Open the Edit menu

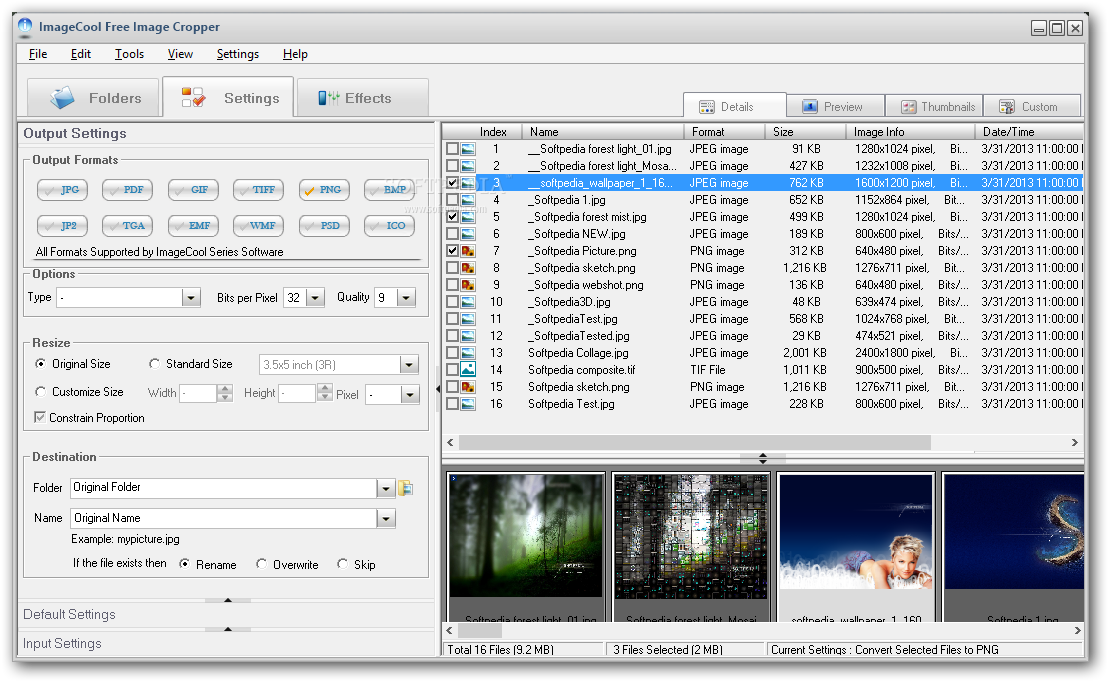[x=81, y=54]
